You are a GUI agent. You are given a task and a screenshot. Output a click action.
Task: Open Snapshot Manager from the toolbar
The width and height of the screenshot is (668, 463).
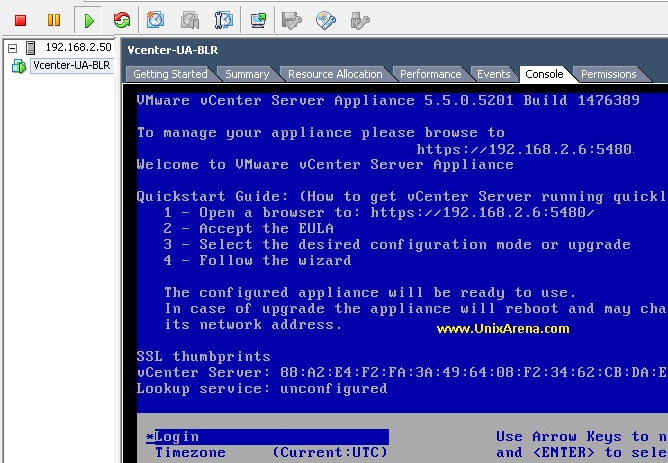(224, 20)
